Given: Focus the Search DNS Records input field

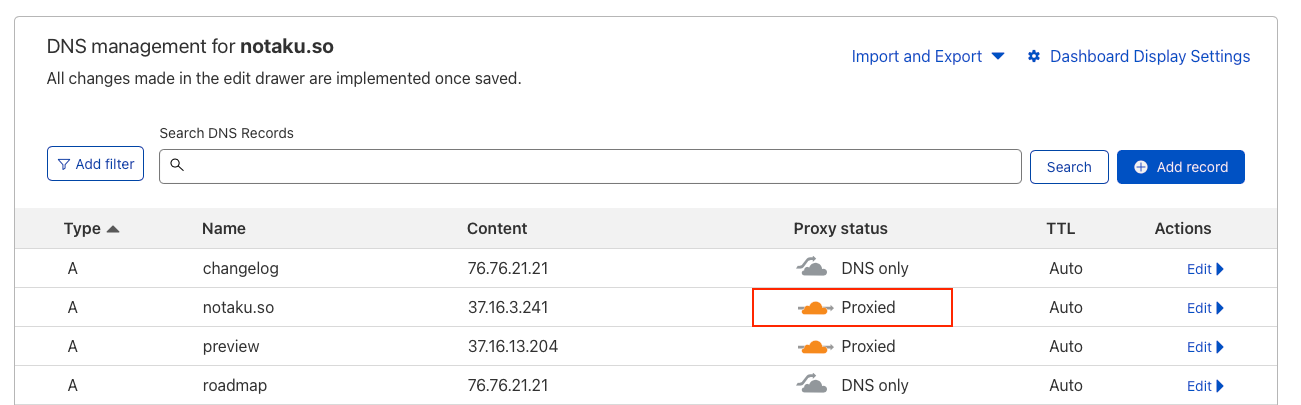Looking at the screenshot, I should pyautogui.click(x=600, y=166).
